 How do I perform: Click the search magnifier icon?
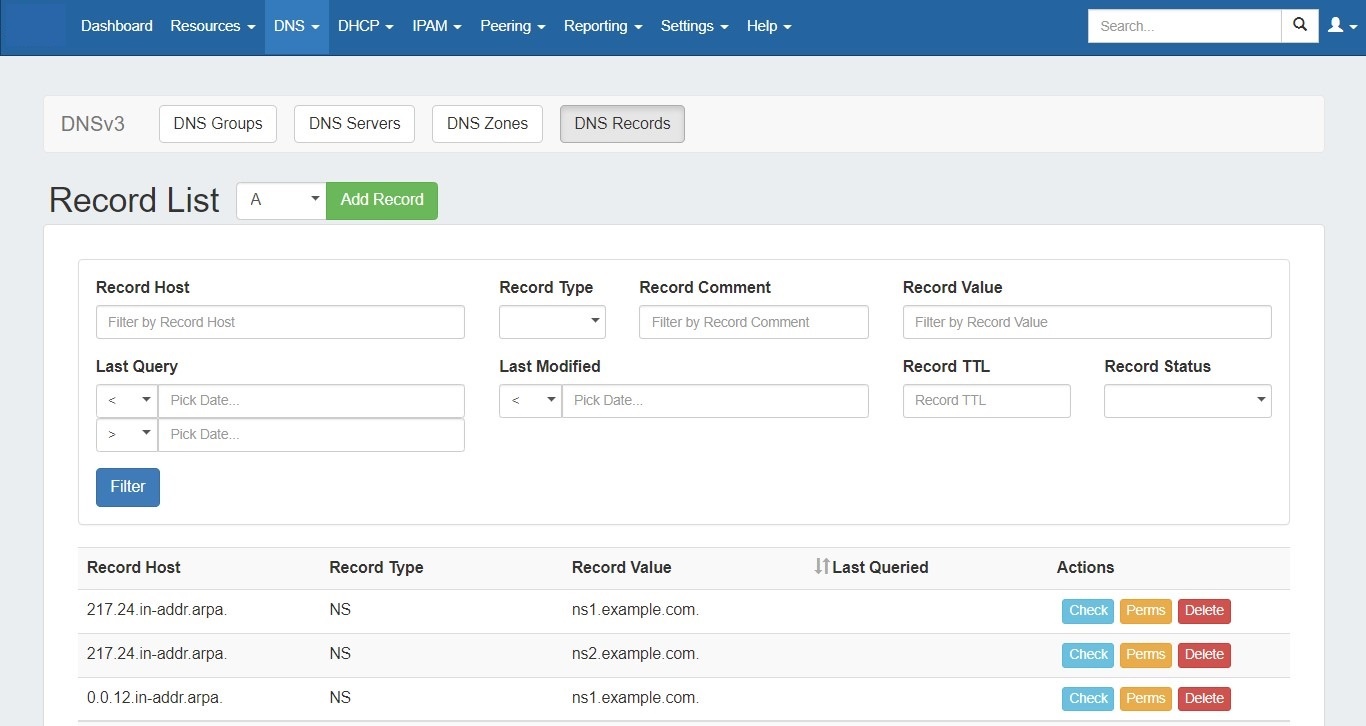click(1299, 26)
